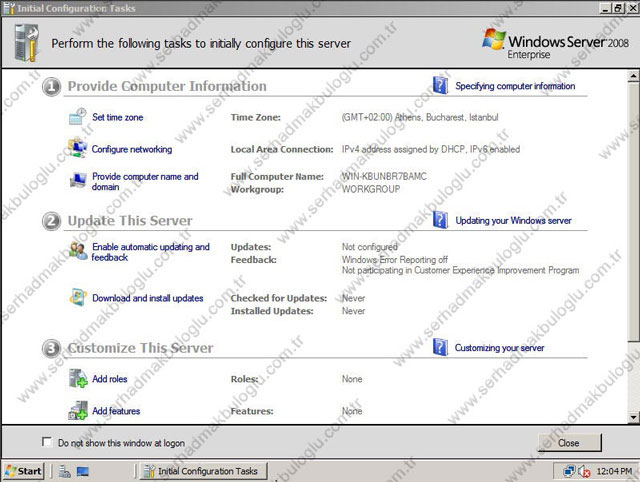Click the Roles: None value
Image resolution: width=640 pixels, height=482 pixels.
click(352, 379)
